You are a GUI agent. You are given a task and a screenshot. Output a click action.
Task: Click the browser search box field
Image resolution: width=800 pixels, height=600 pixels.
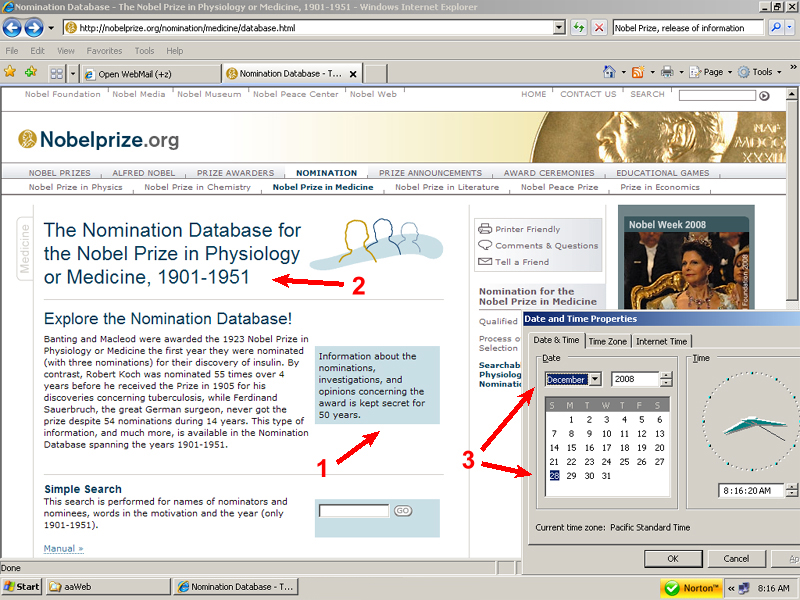point(689,28)
